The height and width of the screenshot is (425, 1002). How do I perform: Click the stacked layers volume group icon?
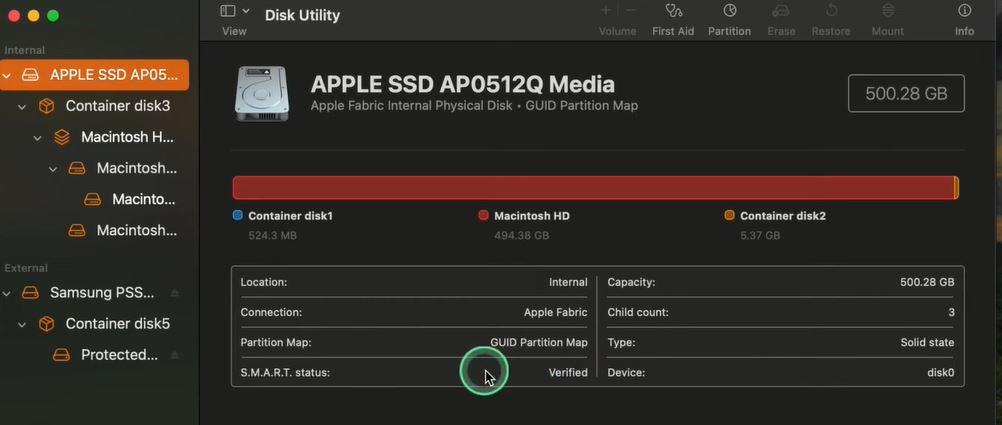(x=62, y=137)
